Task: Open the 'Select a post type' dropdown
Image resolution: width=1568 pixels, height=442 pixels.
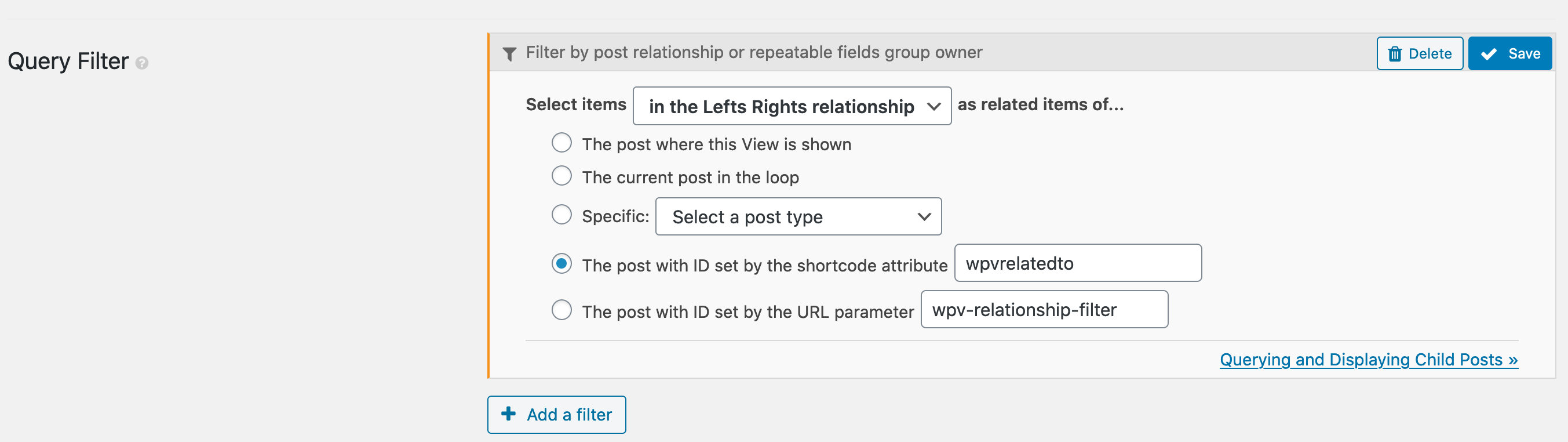Action: (798, 216)
